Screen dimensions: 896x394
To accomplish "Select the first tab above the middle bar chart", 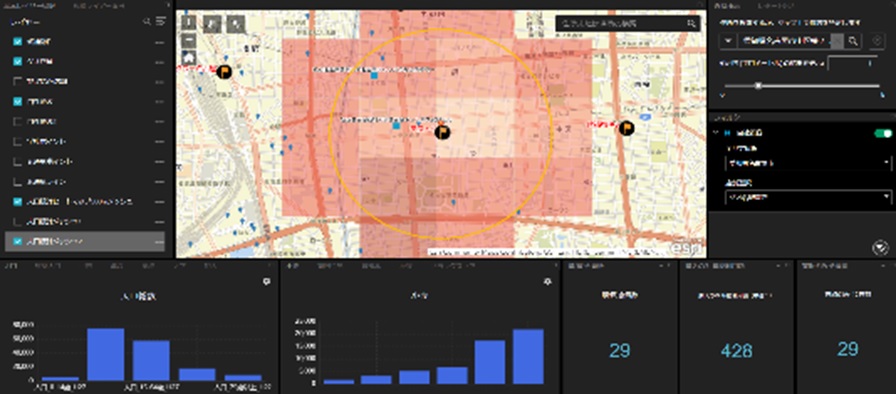I will coord(293,266).
